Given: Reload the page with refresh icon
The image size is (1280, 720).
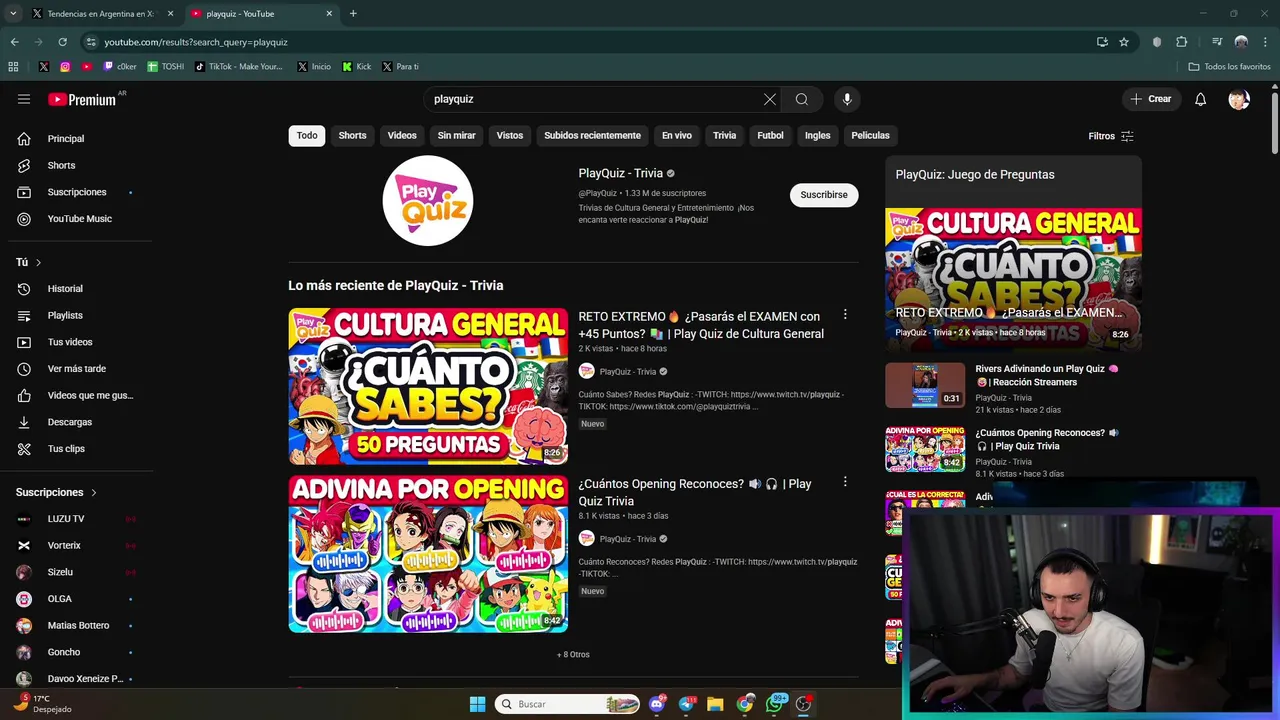Looking at the screenshot, I should (62, 42).
